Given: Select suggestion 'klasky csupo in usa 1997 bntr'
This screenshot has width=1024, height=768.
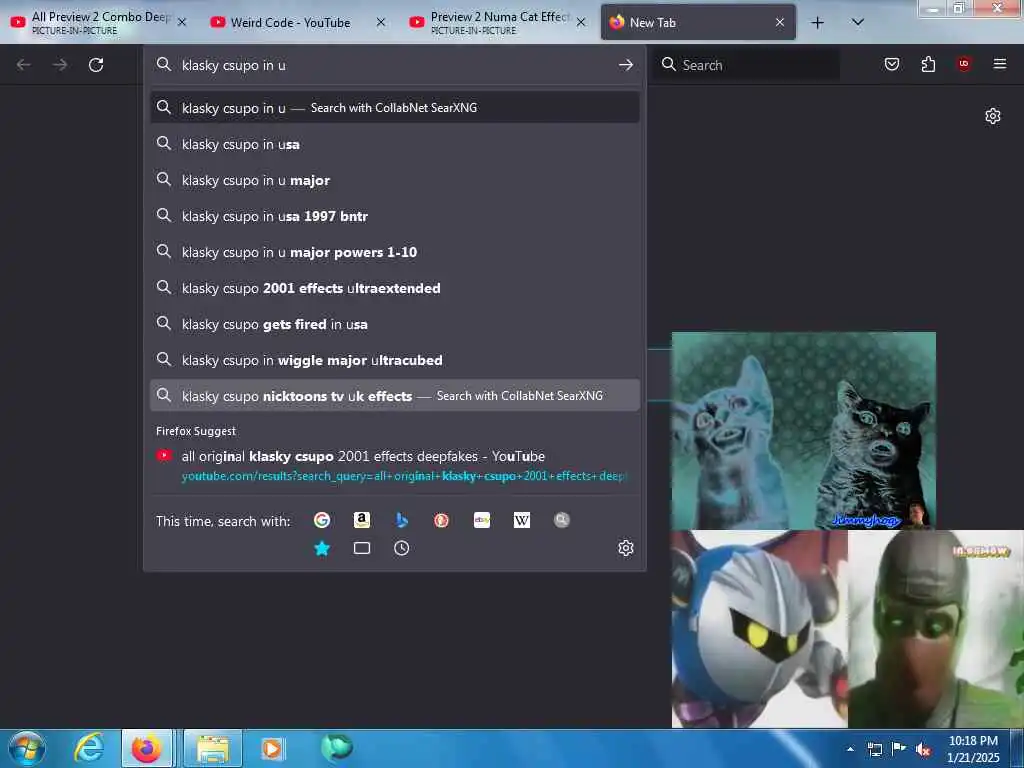Looking at the screenshot, I should pyautogui.click(x=394, y=216).
